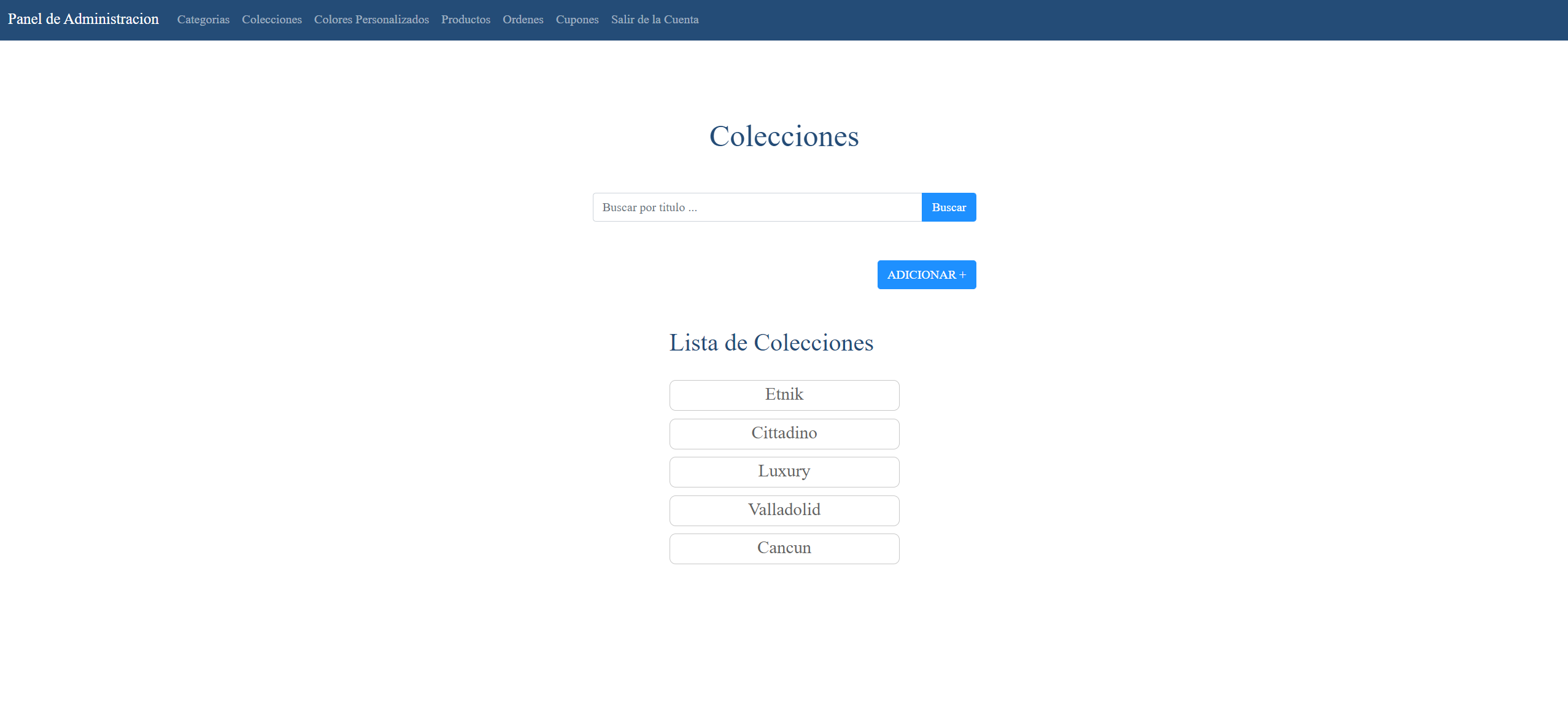Select the Cittadino collection entry
Image resolution: width=1568 pixels, height=722 pixels.
click(x=784, y=433)
